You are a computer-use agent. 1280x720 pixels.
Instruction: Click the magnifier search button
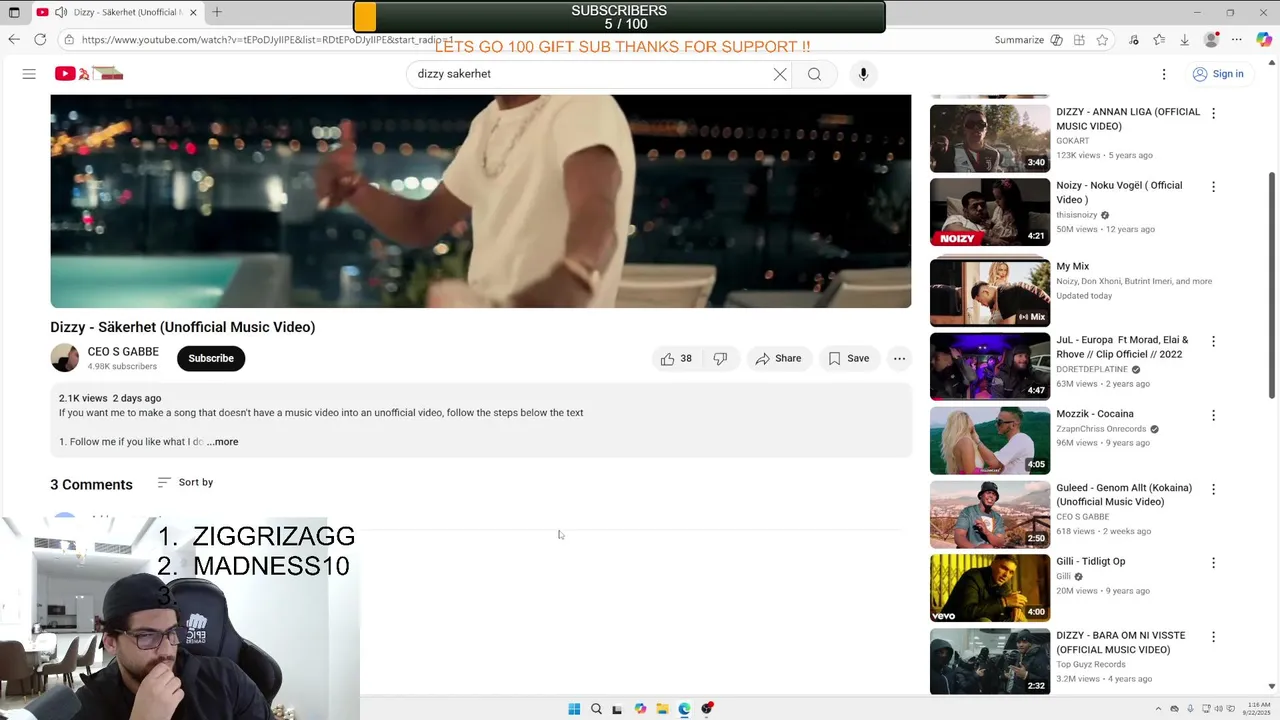pos(814,74)
